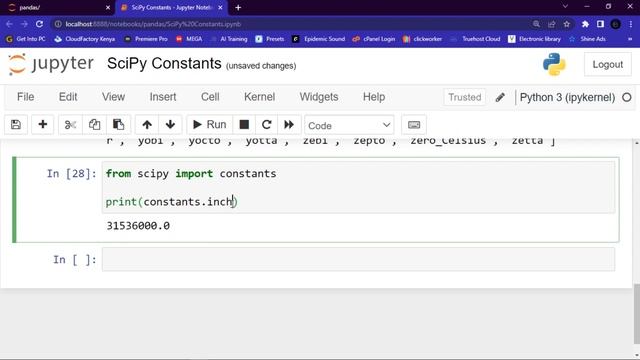Click the Python 3 (ipykernel) label
Screen dimensions: 640x360
coord(567,98)
